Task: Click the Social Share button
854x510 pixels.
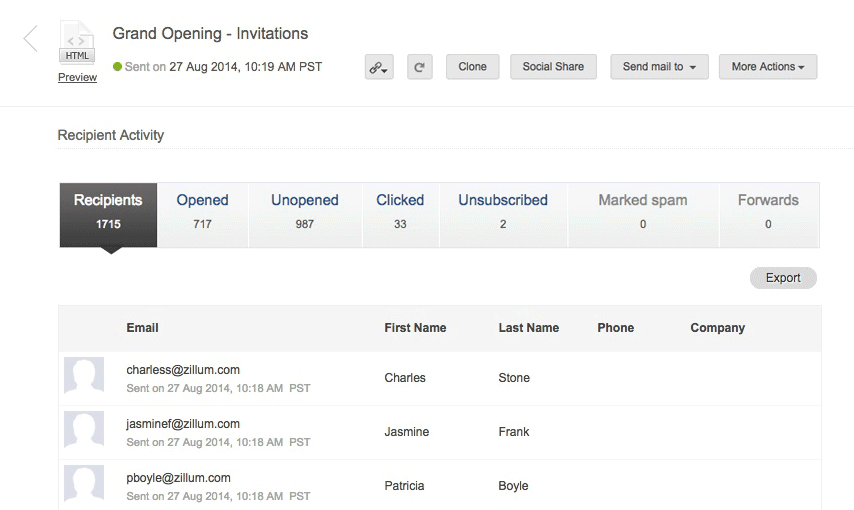Action: (x=553, y=67)
